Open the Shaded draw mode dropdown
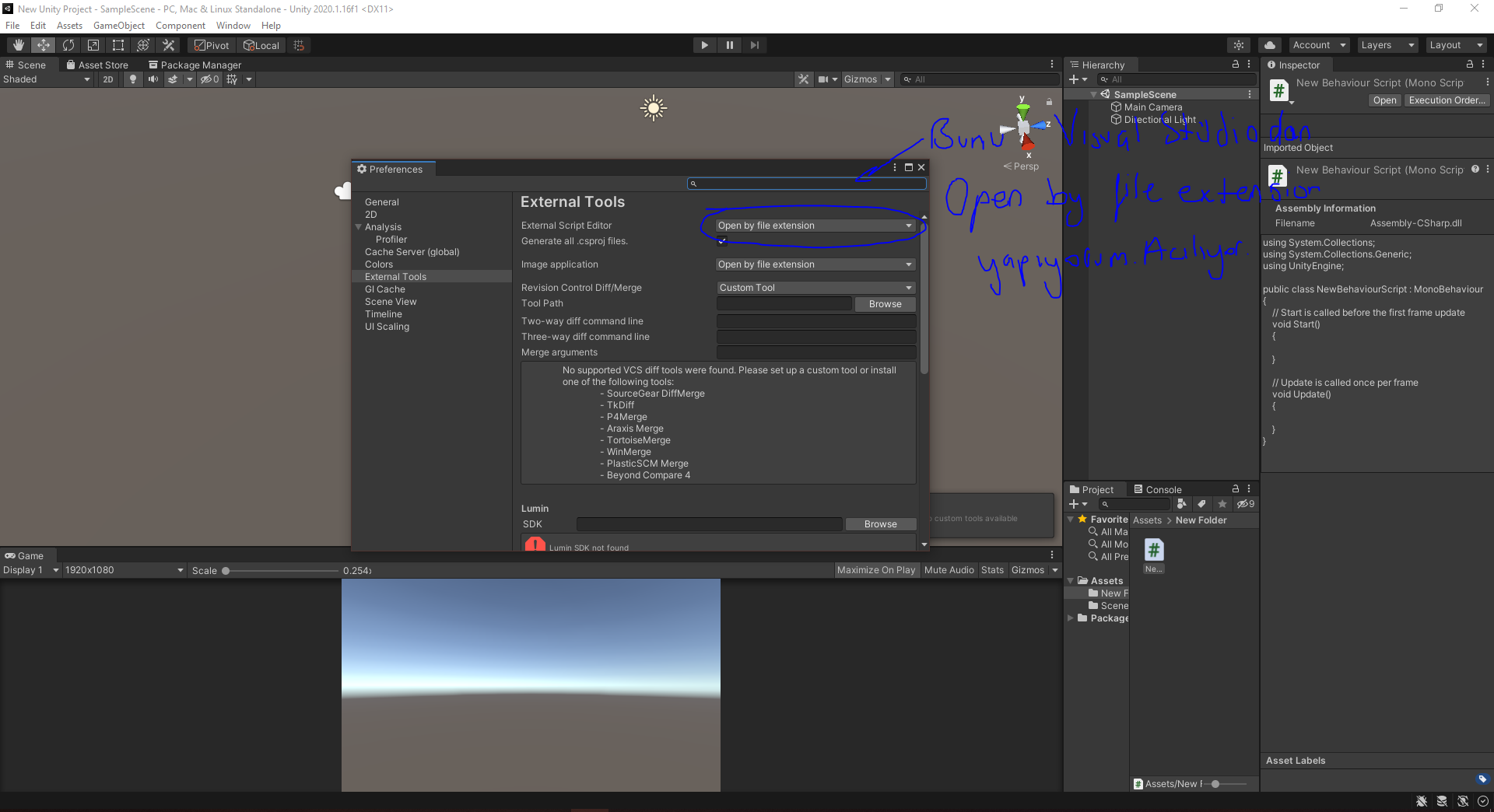 point(47,79)
